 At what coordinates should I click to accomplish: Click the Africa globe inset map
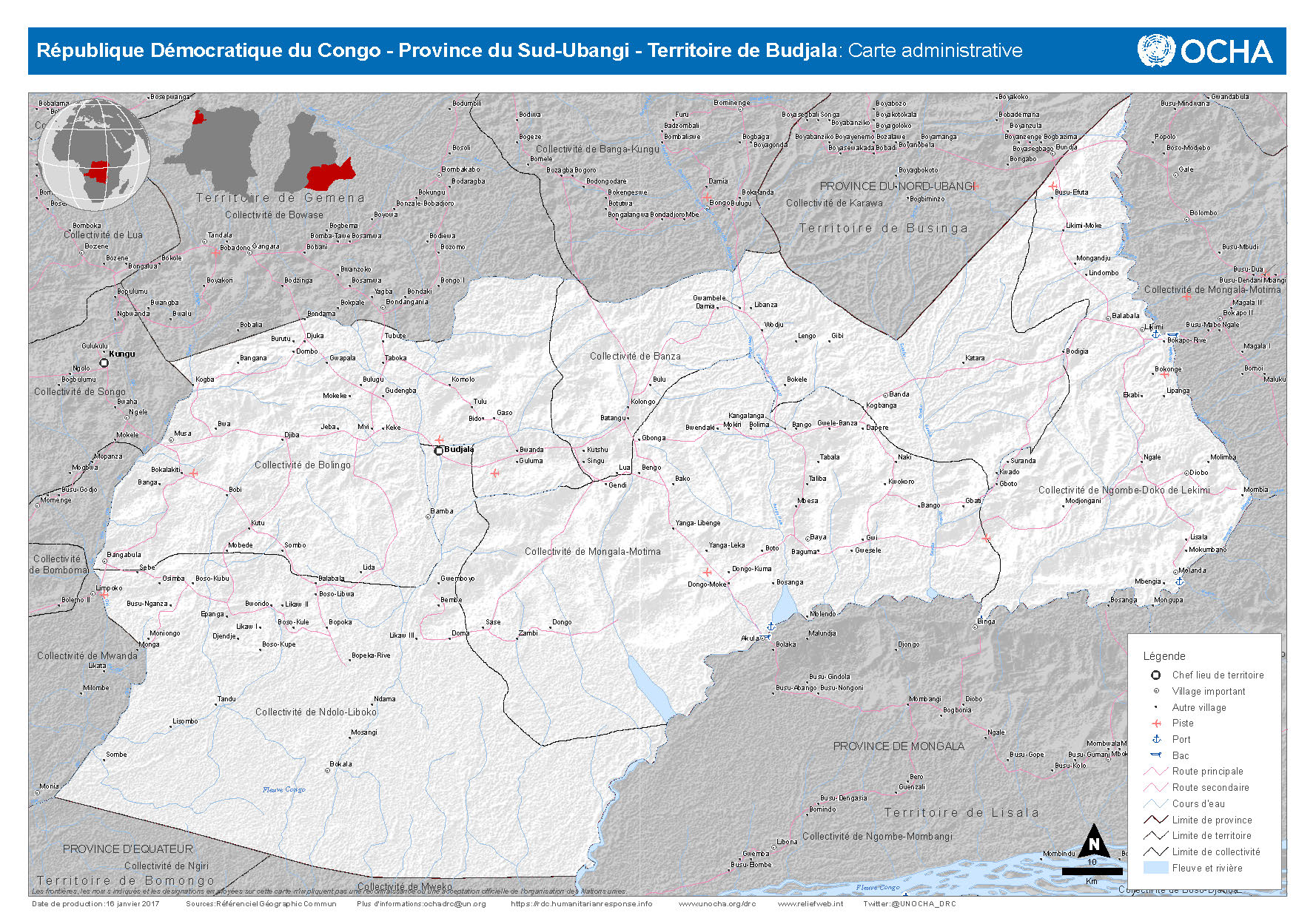[94, 156]
